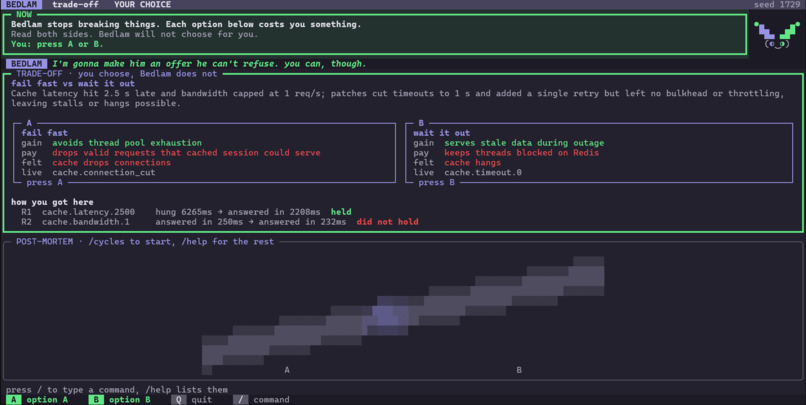Click quit in the footer
The width and height of the screenshot is (806, 405).
tap(202, 399)
